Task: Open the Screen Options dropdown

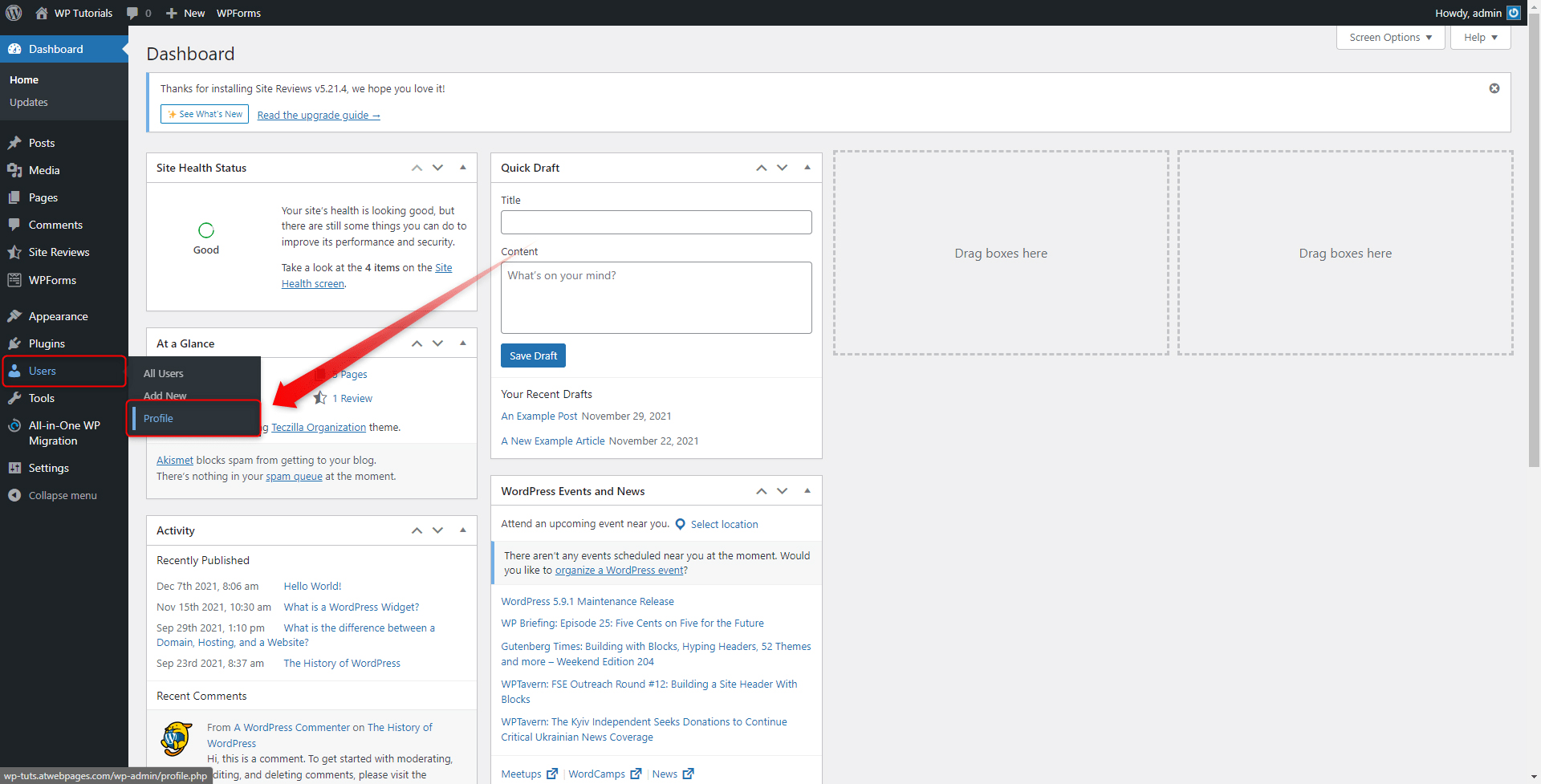Action: [x=1390, y=38]
